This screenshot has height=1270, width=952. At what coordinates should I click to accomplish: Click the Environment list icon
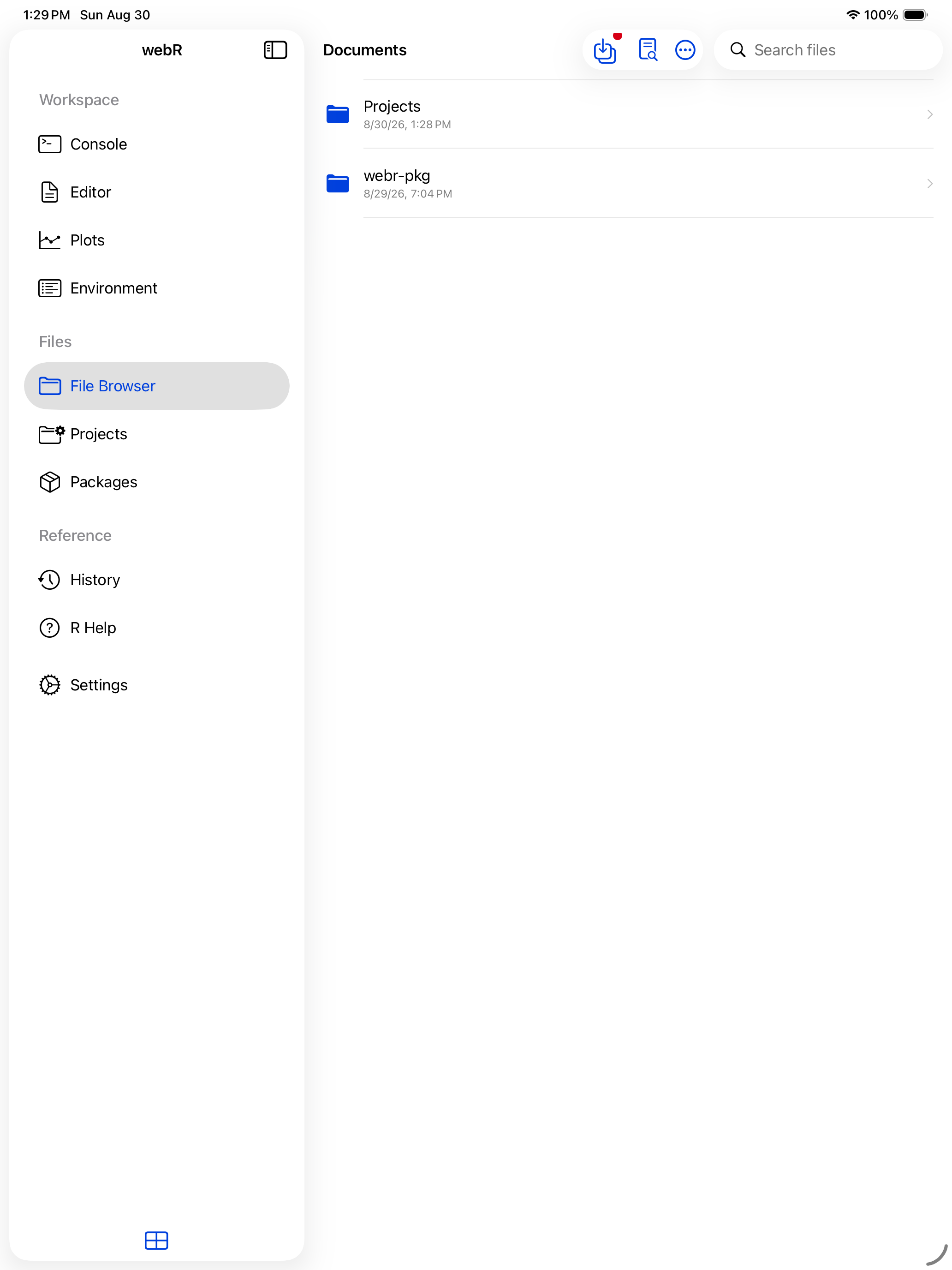[50, 288]
